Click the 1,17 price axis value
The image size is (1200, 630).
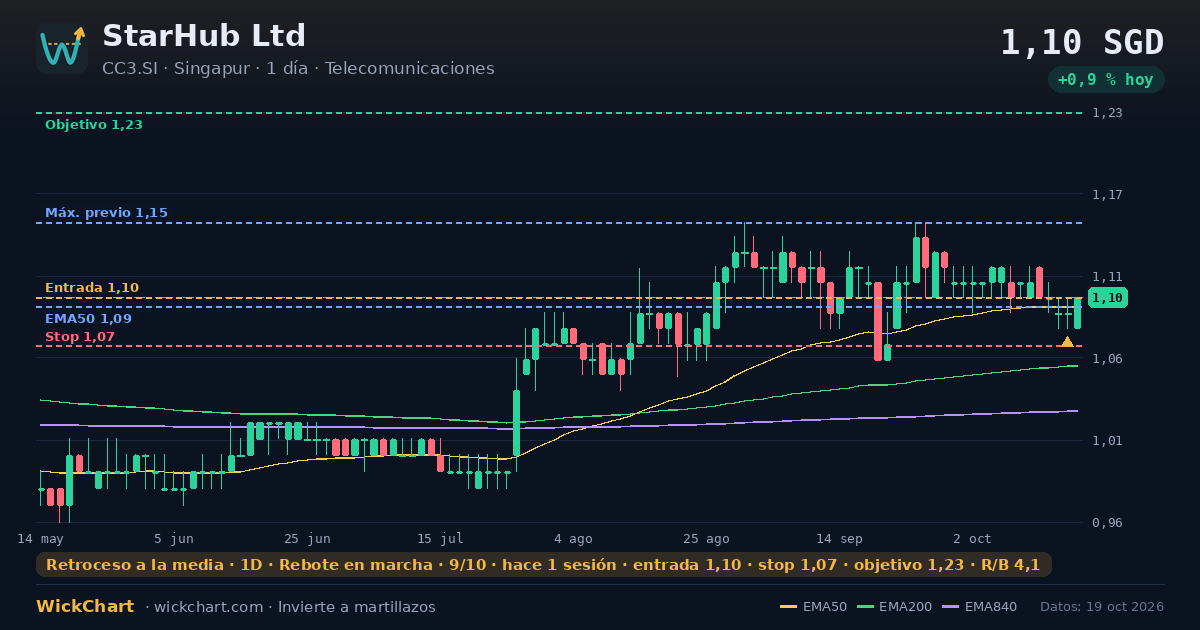1107,195
